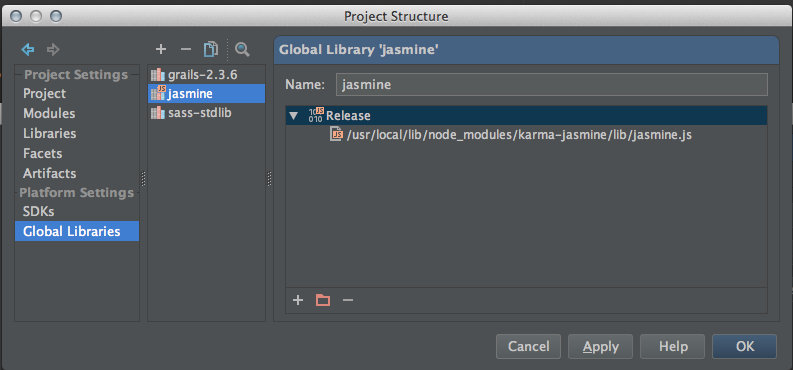Screen dimensions: 793x370
Task: Click the Release binary JS icon
Action: click(316, 115)
